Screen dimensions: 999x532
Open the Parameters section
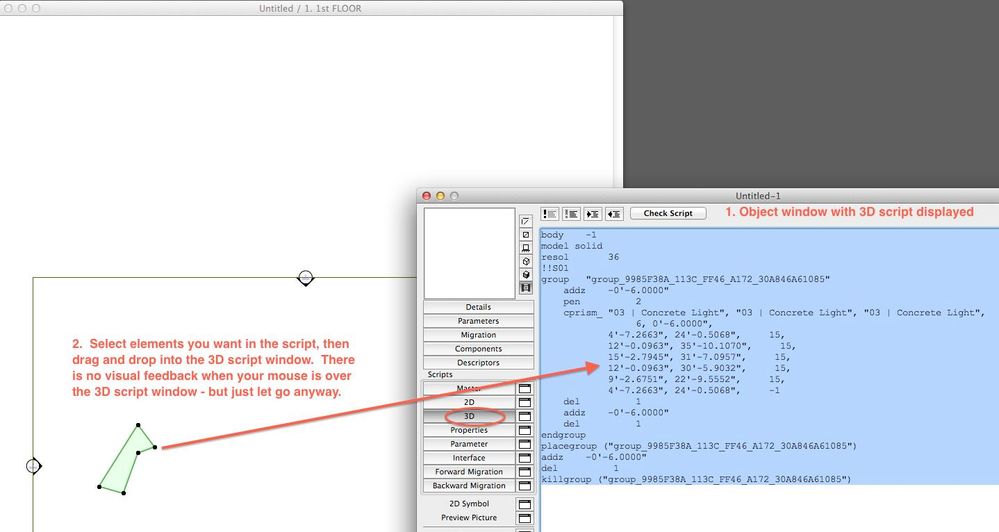coord(478,321)
